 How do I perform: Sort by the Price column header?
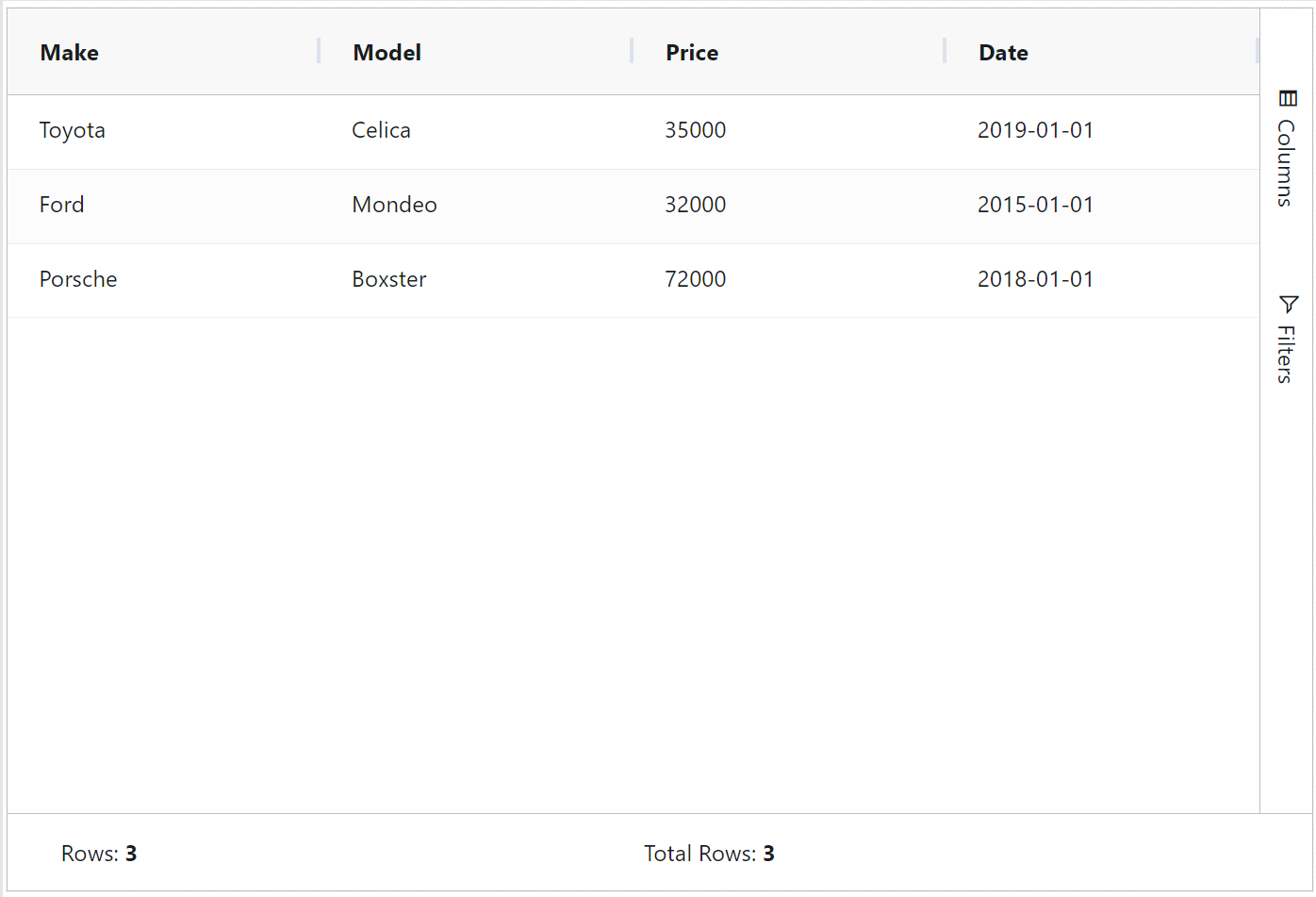point(692,53)
